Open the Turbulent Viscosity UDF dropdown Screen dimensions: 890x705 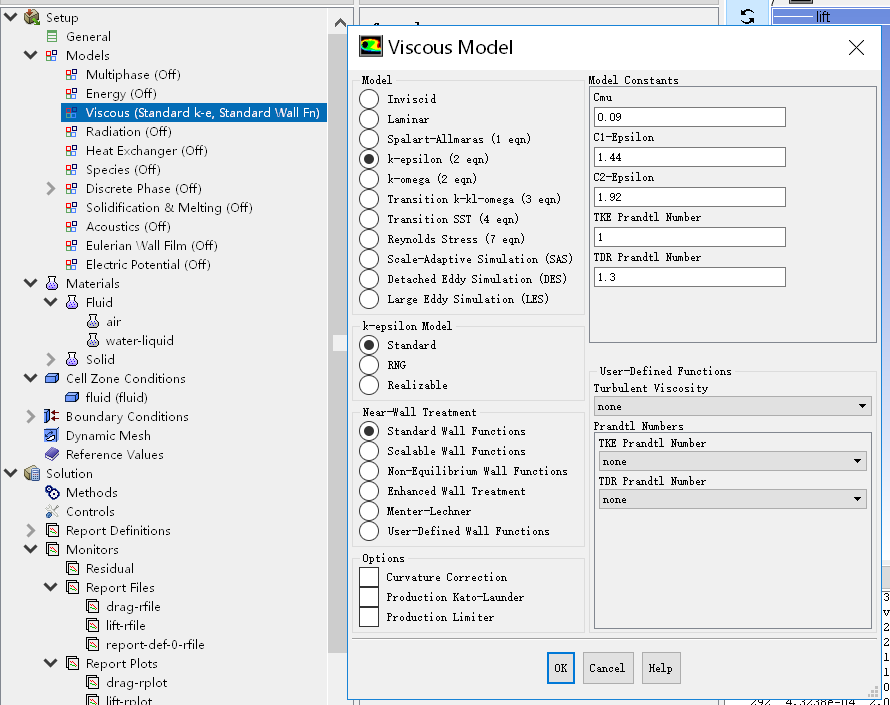pos(732,406)
